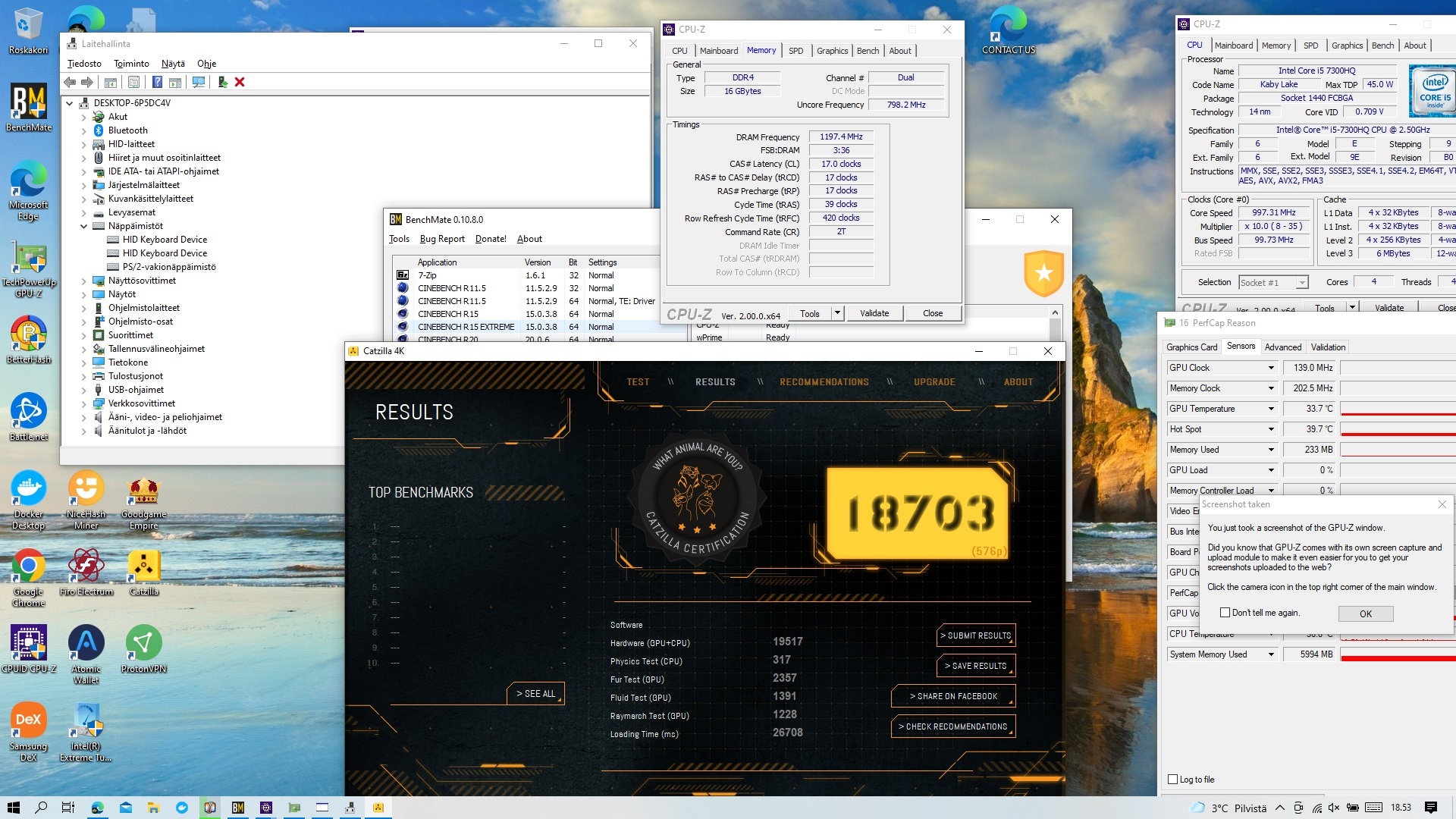The image size is (1456, 819).
Task: Switch to the SPD tab in the CPU-Z Memory window
Action: click(x=795, y=51)
